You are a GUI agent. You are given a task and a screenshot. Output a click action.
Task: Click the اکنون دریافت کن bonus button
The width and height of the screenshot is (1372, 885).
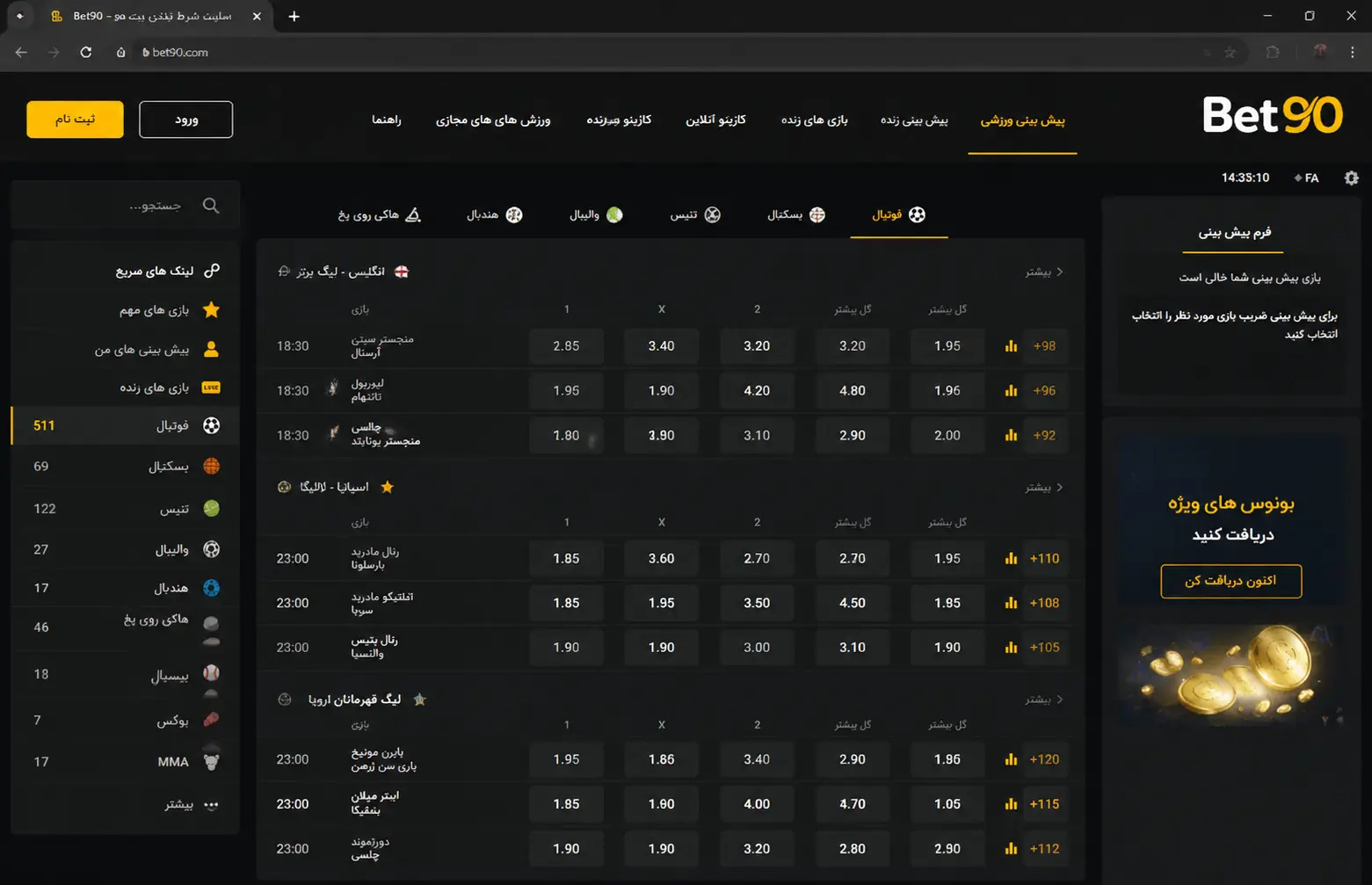[x=1231, y=581]
